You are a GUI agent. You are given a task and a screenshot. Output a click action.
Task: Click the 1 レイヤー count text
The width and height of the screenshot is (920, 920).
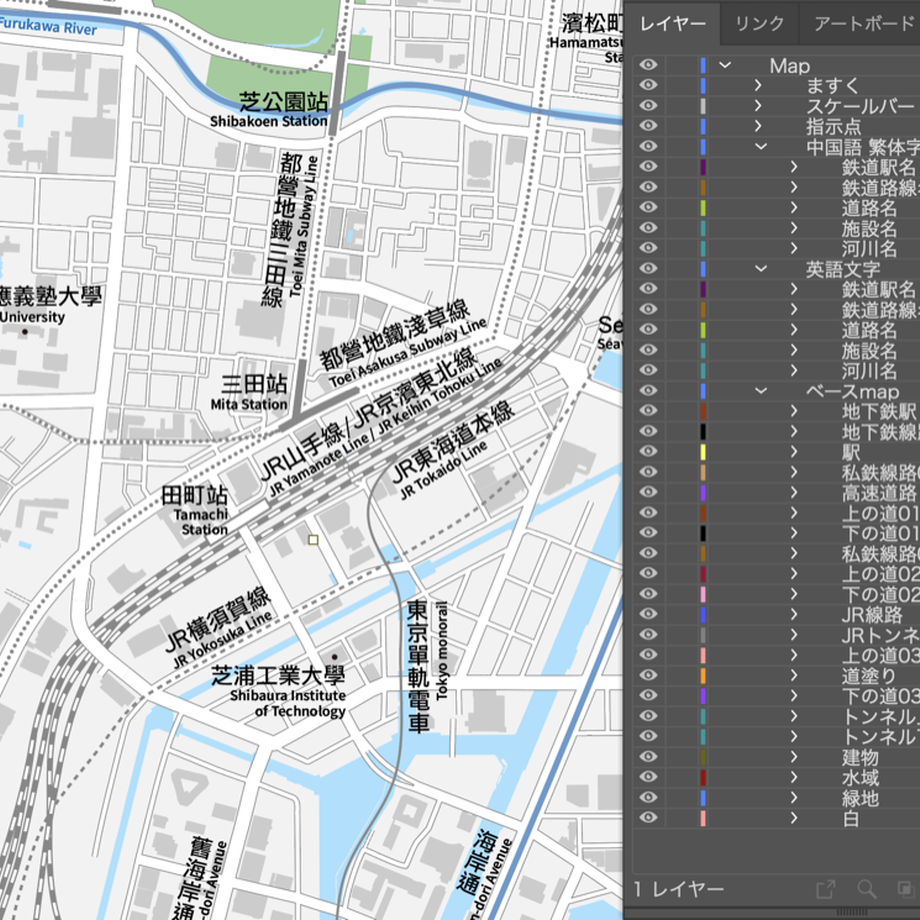coord(678,889)
